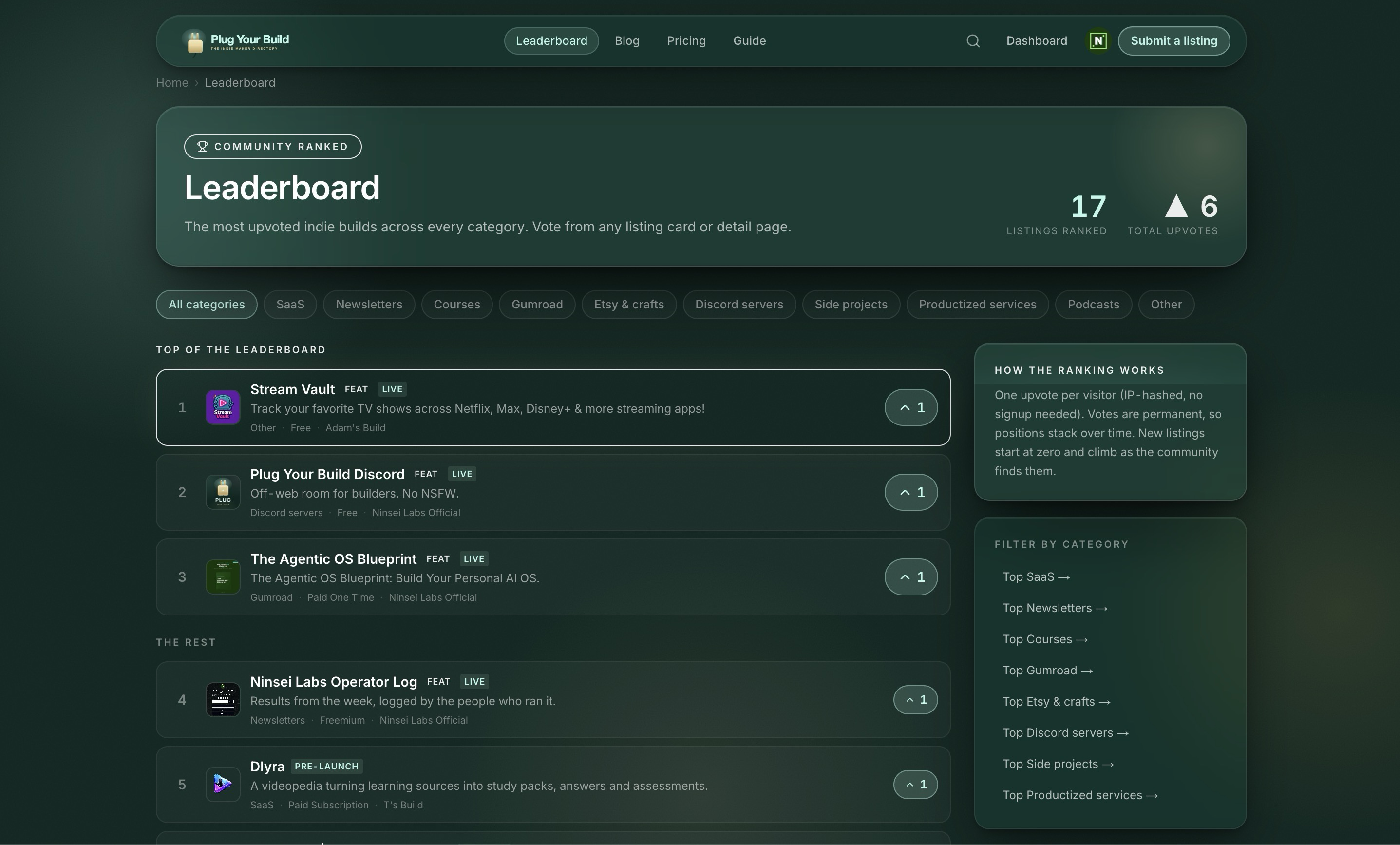Click "Freemium" on Ninsei Labs Operator Log

[342, 721]
